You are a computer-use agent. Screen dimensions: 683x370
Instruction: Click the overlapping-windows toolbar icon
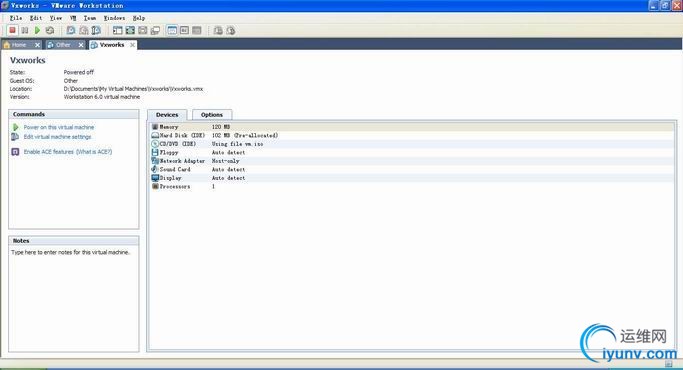[x=155, y=30]
